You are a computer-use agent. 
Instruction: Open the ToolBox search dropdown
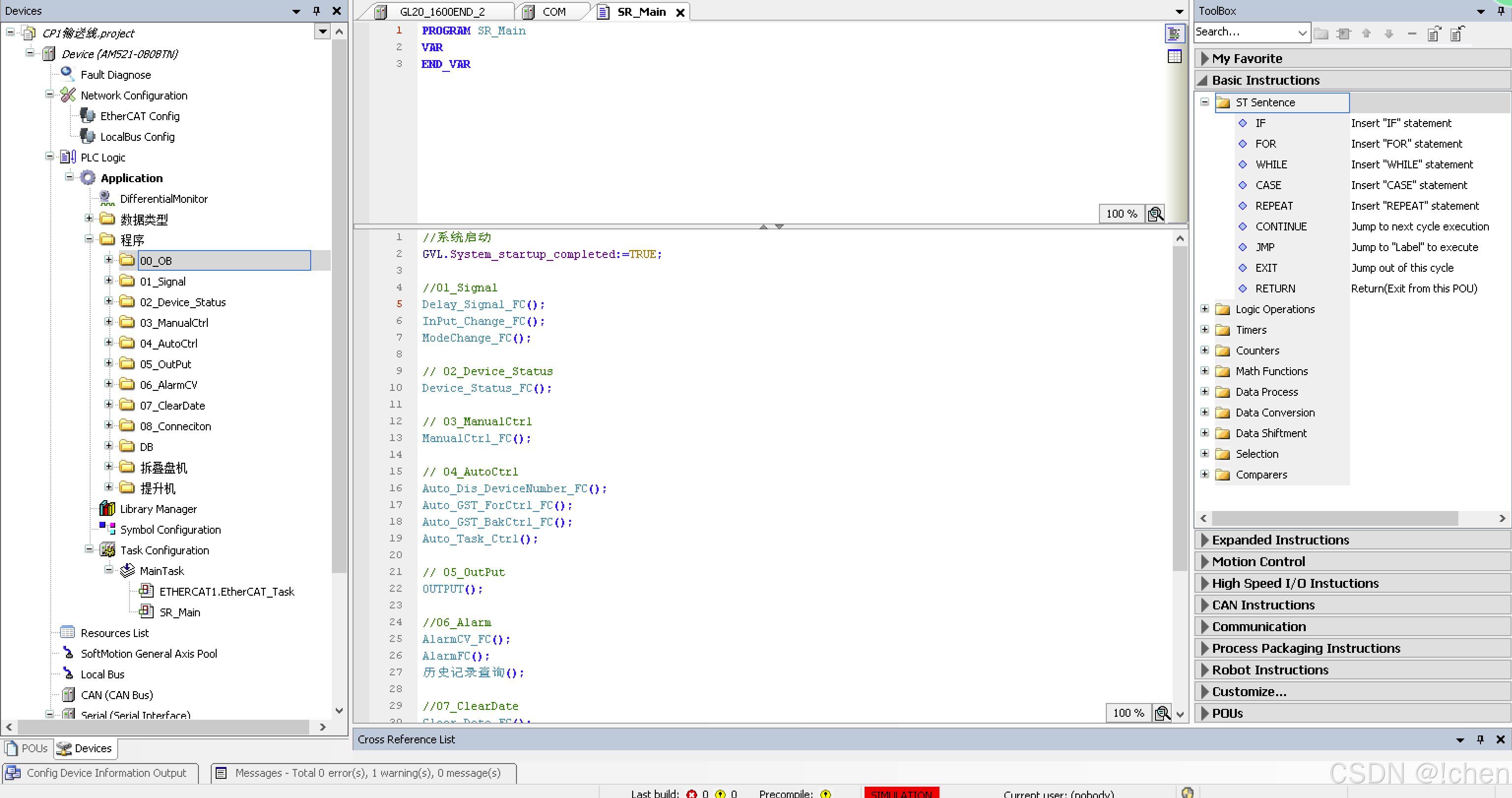pos(1302,33)
